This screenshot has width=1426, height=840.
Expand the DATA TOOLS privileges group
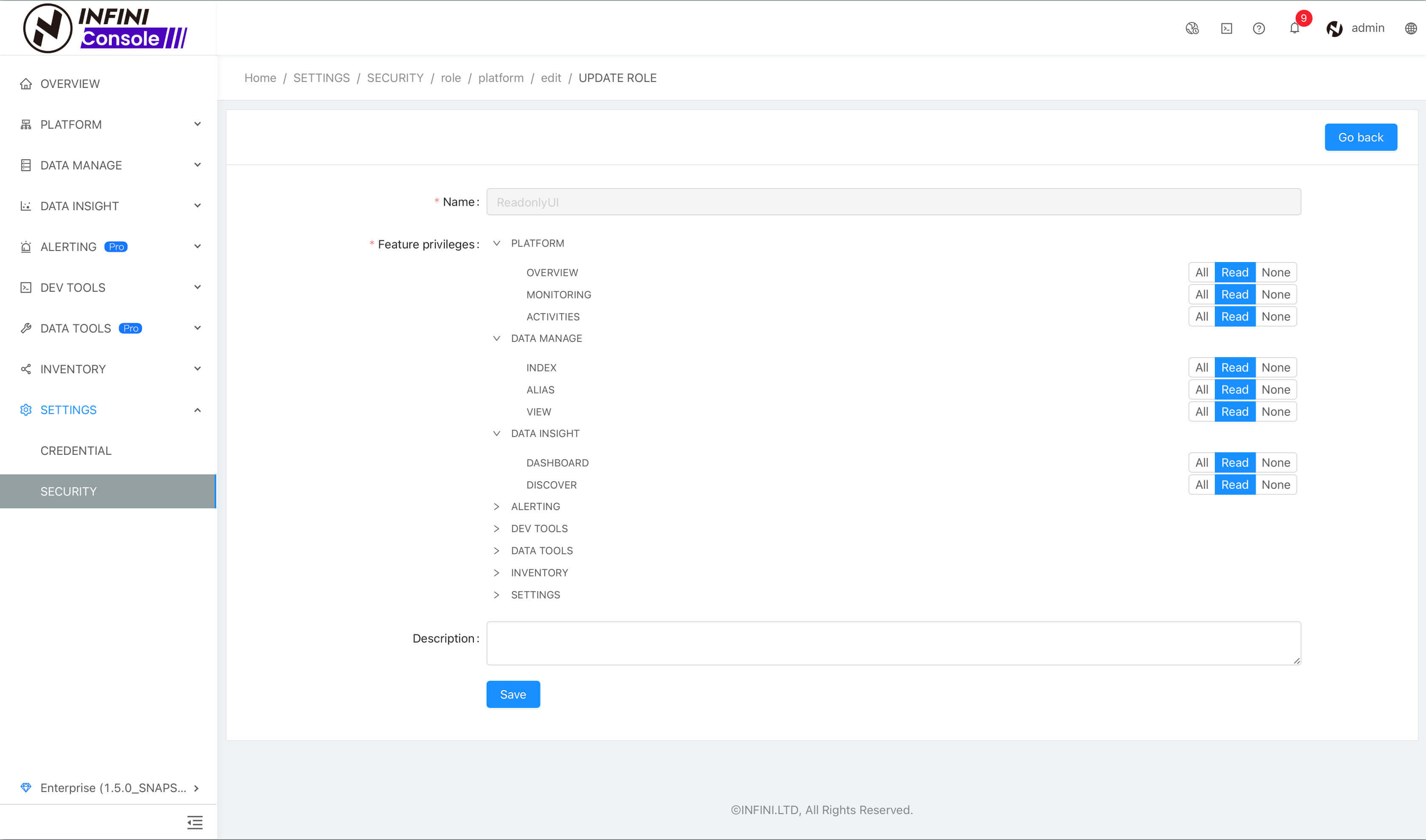tap(497, 551)
